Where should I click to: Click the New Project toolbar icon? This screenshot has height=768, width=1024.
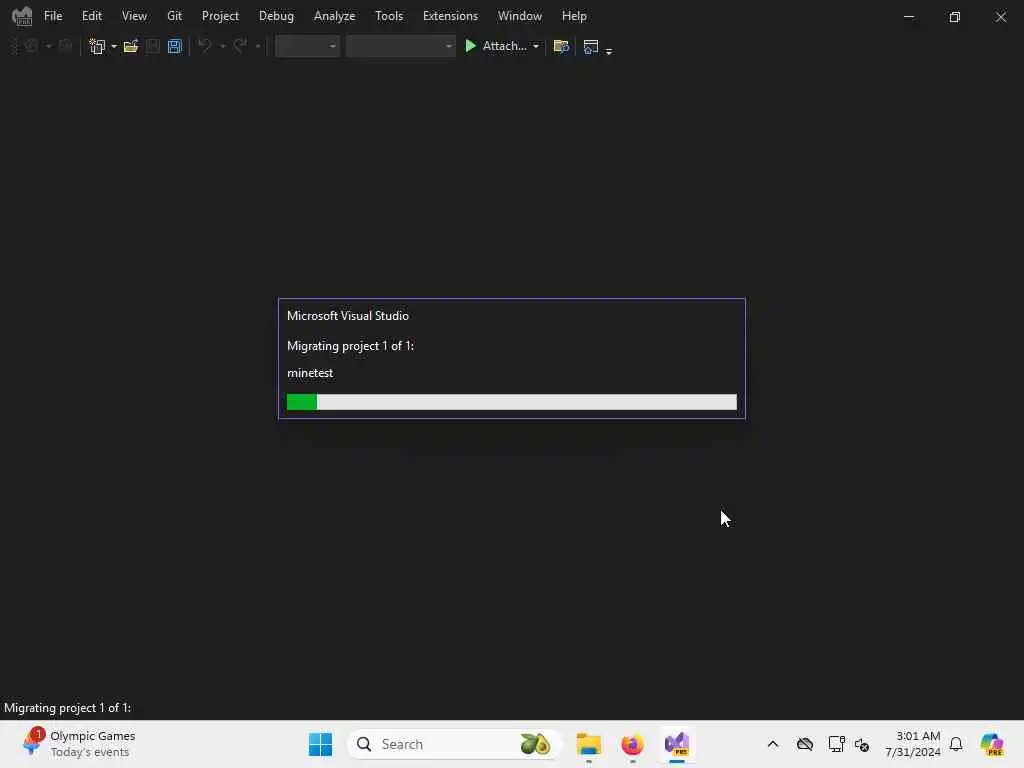click(x=97, y=46)
